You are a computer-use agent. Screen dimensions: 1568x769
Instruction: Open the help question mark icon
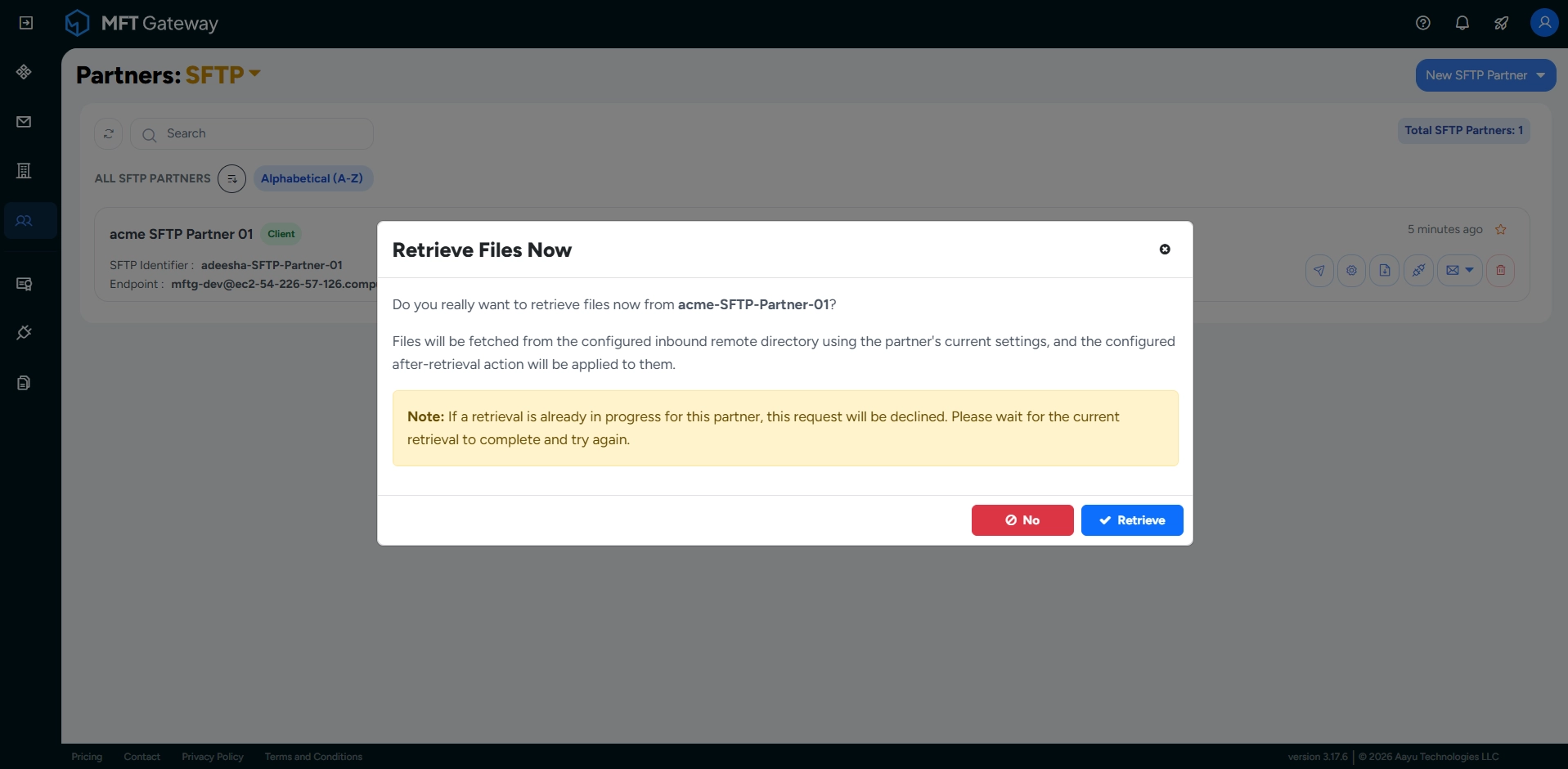tap(1423, 23)
